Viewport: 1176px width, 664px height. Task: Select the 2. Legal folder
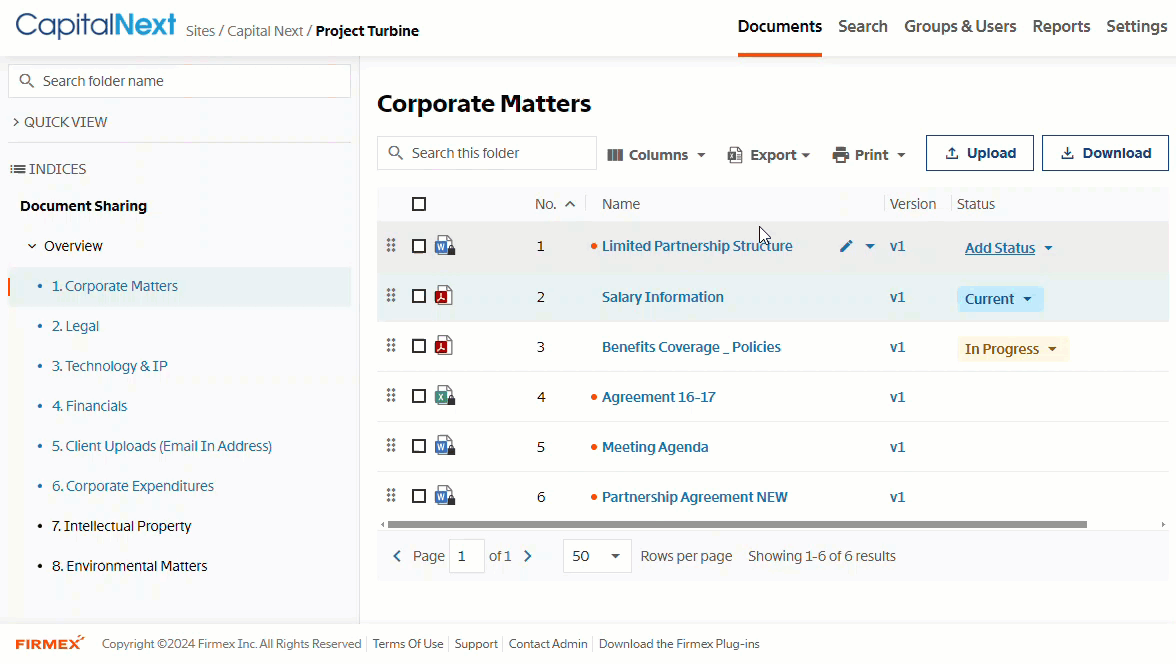coord(75,326)
